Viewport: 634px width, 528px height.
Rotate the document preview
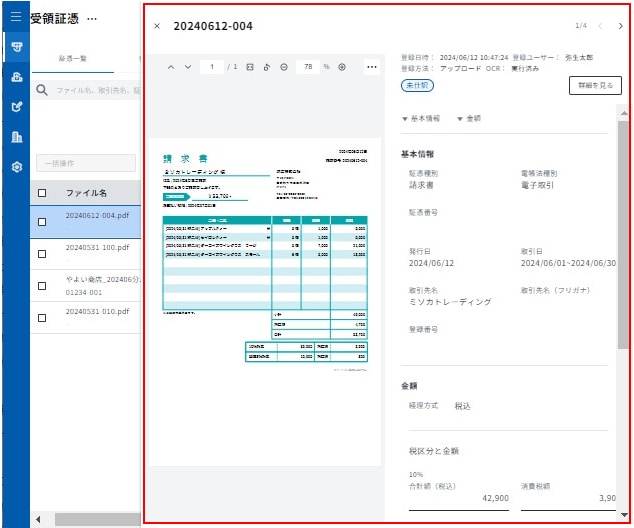[267, 67]
